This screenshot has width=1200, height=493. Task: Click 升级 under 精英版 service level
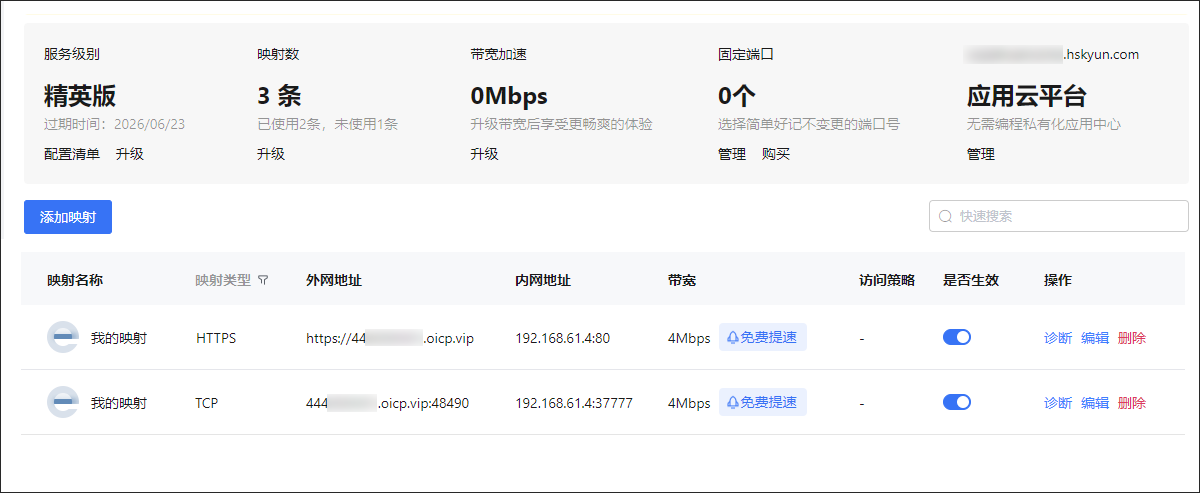point(129,154)
